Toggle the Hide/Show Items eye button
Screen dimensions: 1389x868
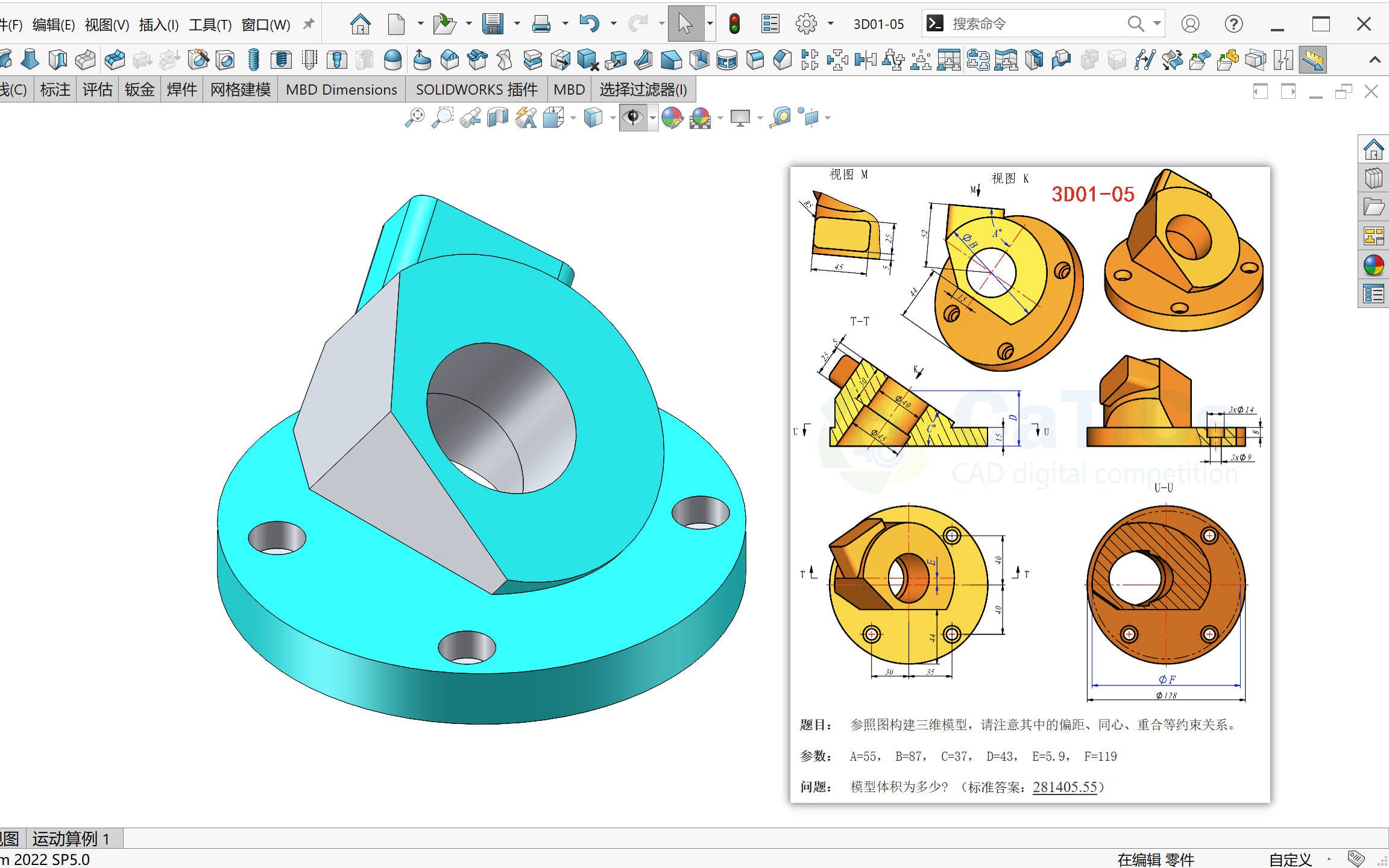[x=633, y=118]
